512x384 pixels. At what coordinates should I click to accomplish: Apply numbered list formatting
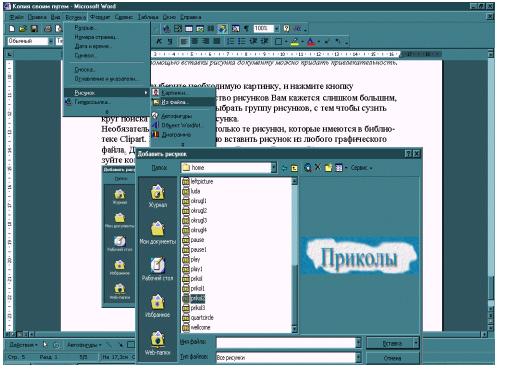[x=231, y=41]
